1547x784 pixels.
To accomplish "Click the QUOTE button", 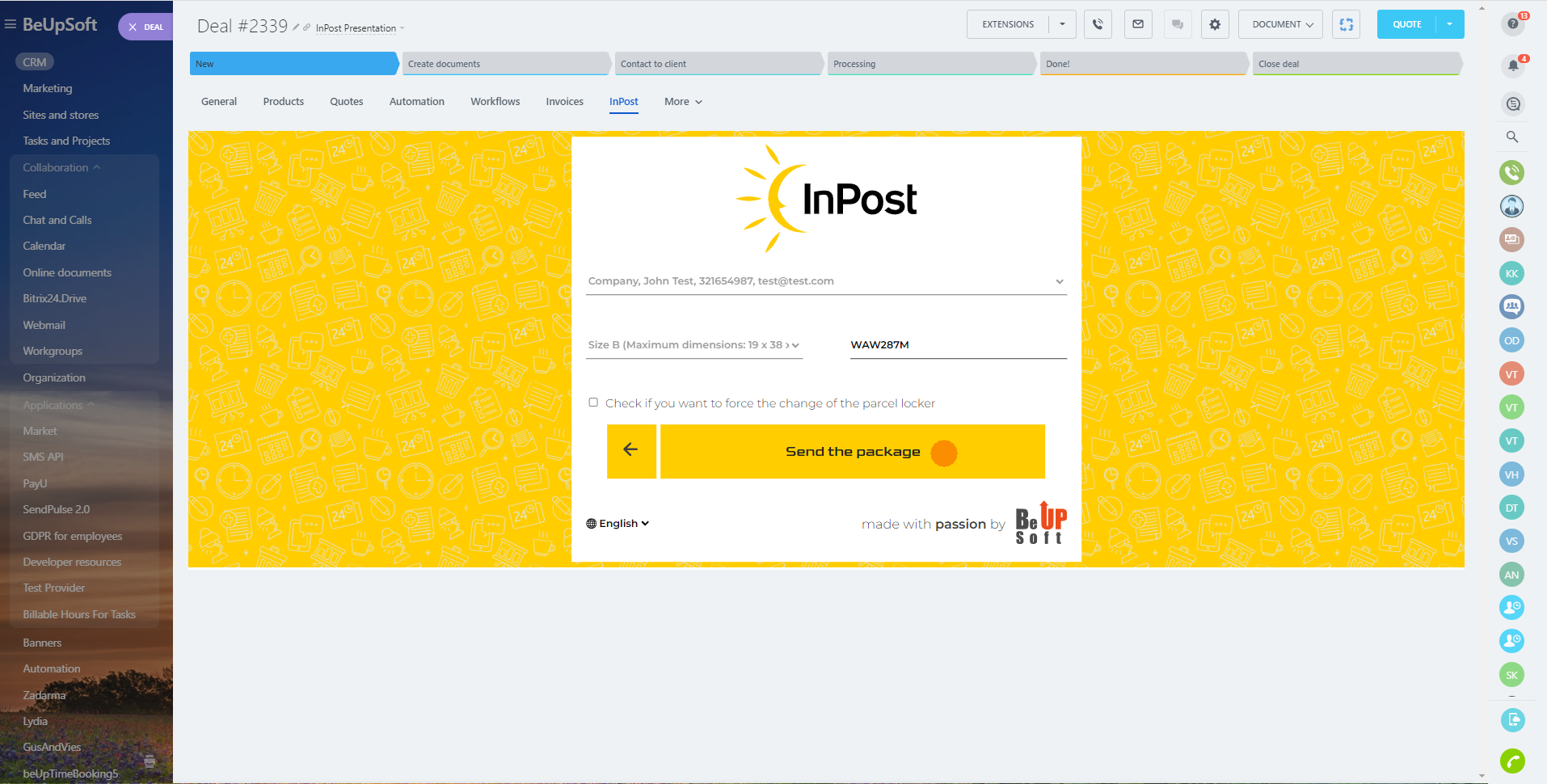I will (1406, 24).
